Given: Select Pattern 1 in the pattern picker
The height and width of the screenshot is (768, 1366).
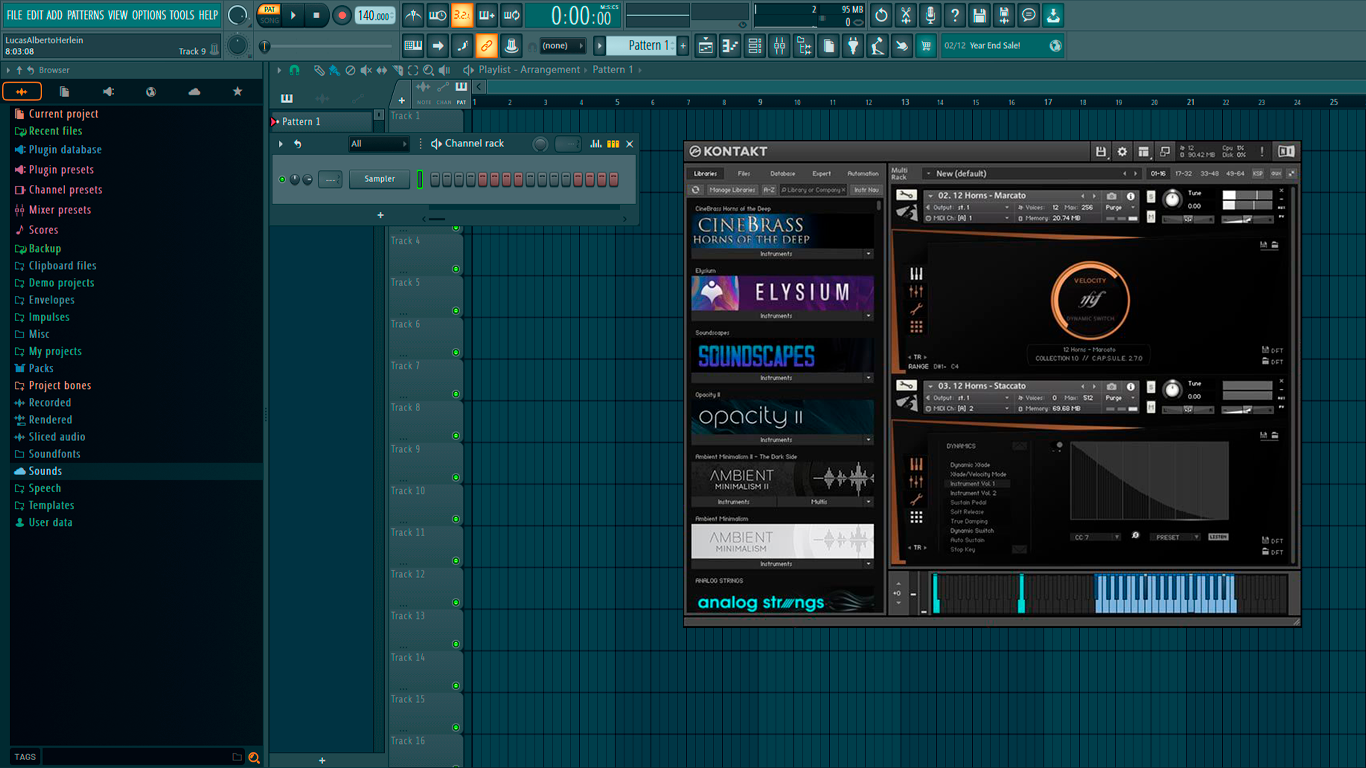Looking at the screenshot, I should click(x=322, y=122).
